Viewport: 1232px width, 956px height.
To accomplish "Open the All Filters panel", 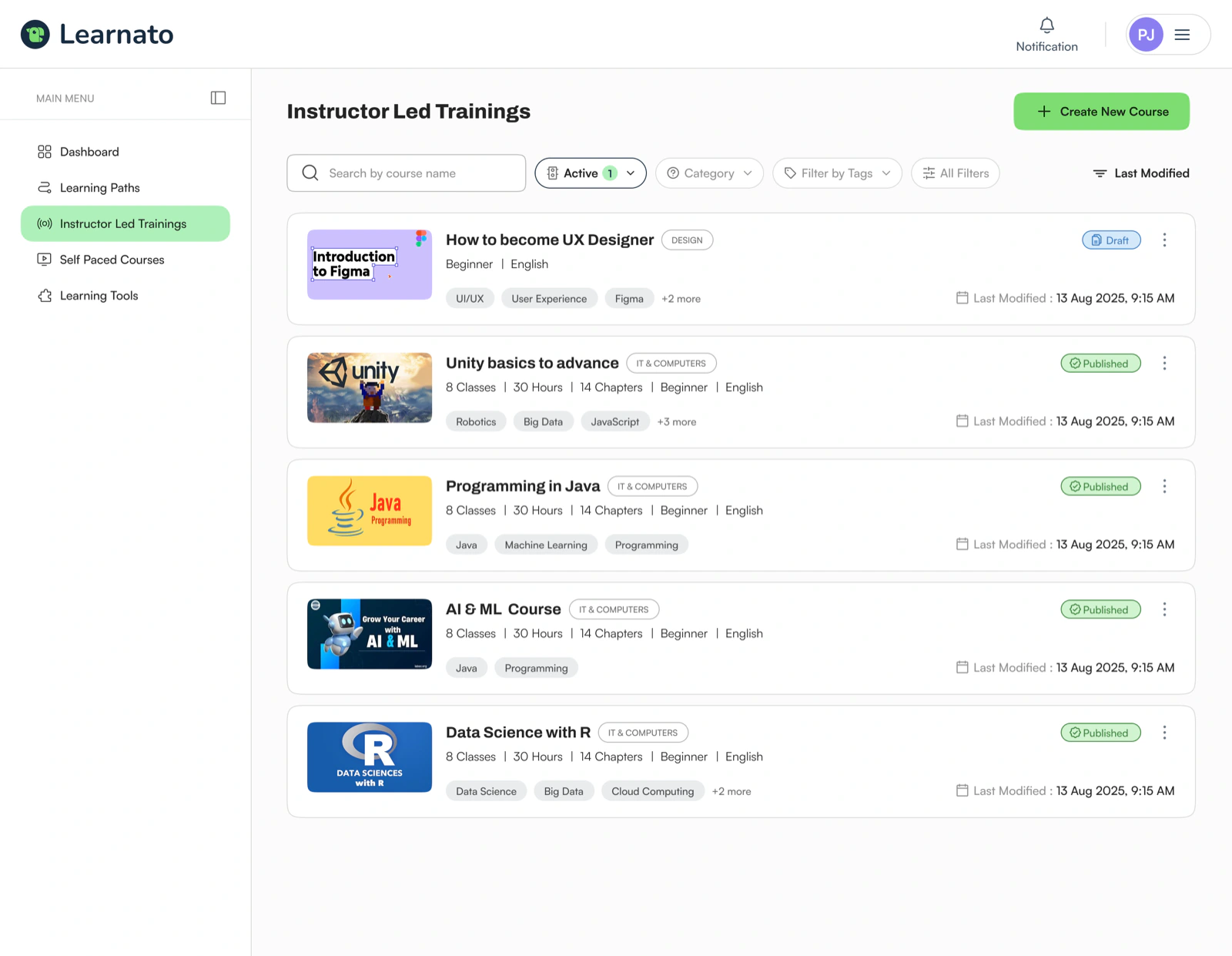I will (x=956, y=173).
